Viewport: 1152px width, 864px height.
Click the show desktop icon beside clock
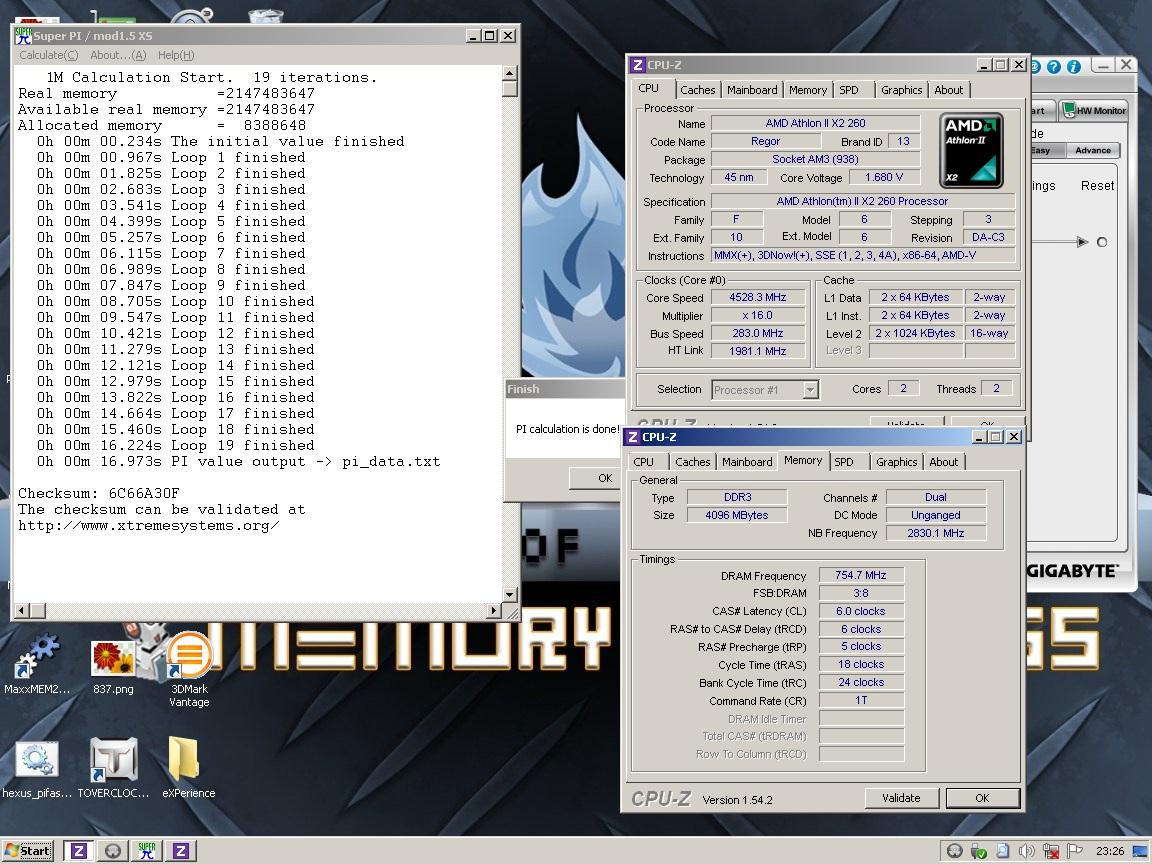click(1140, 851)
